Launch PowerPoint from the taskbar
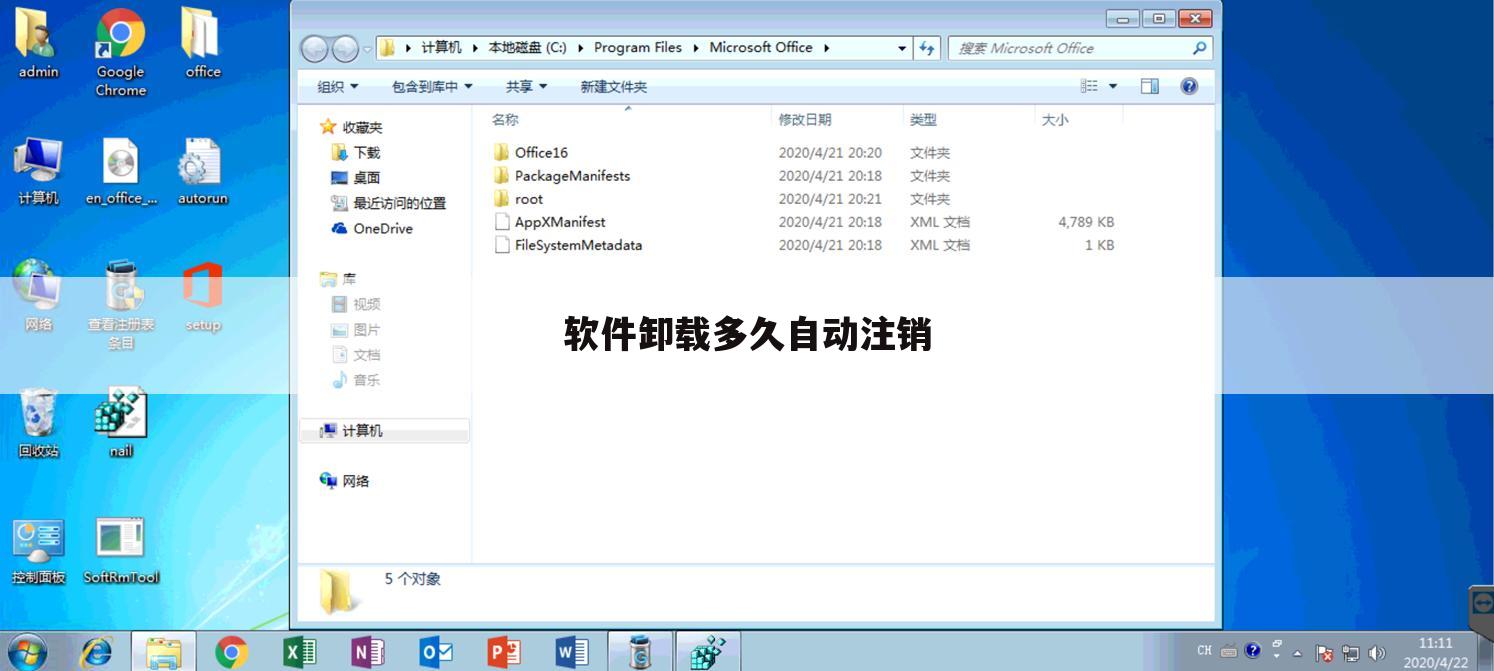The image size is (1494, 671). [x=504, y=652]
